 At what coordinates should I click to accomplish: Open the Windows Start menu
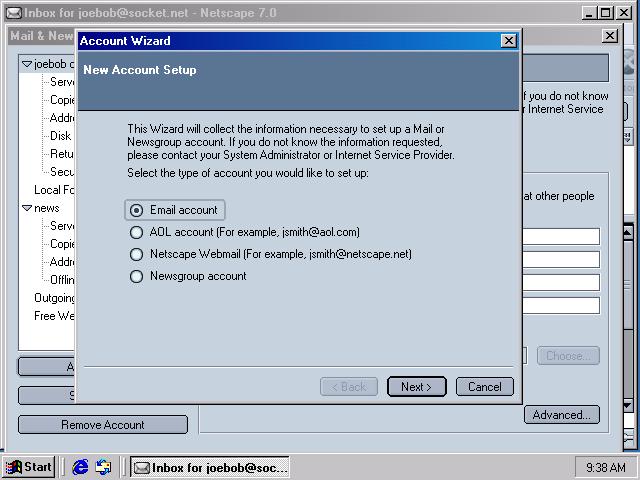coord(29,467)
